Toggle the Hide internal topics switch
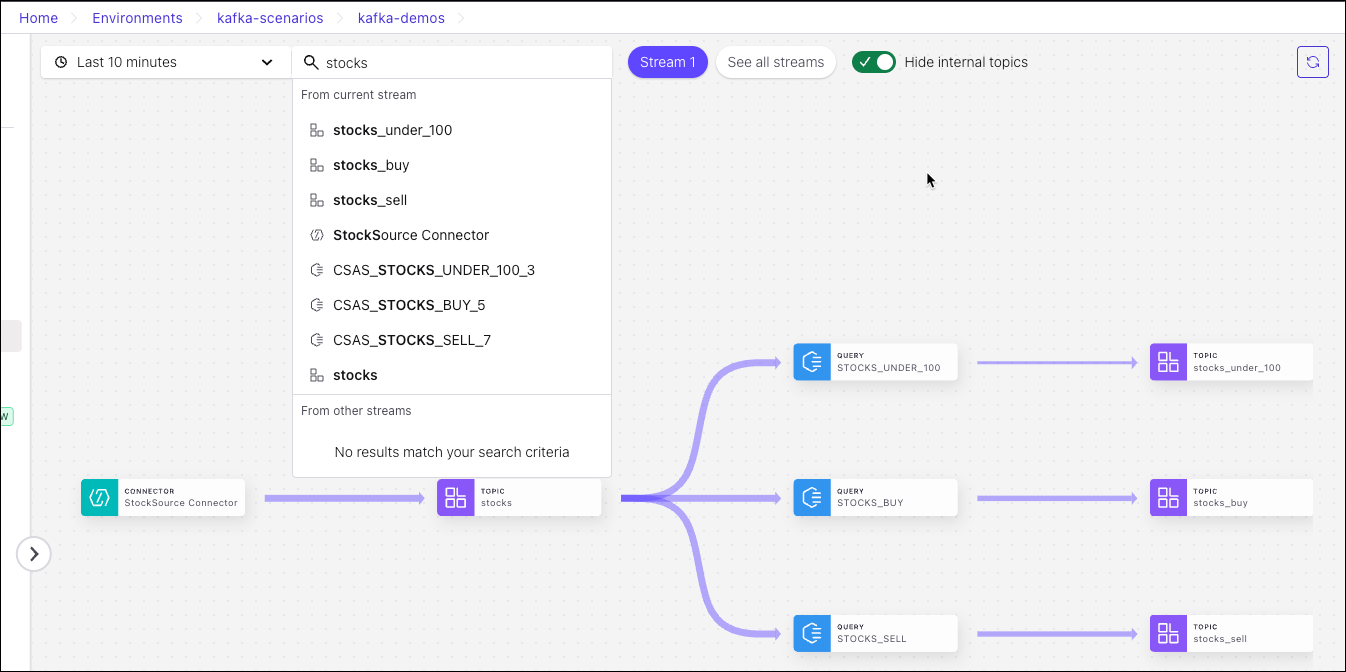Image resolution: width=1346 pixels, height=672 pixels. pos(873,62)
